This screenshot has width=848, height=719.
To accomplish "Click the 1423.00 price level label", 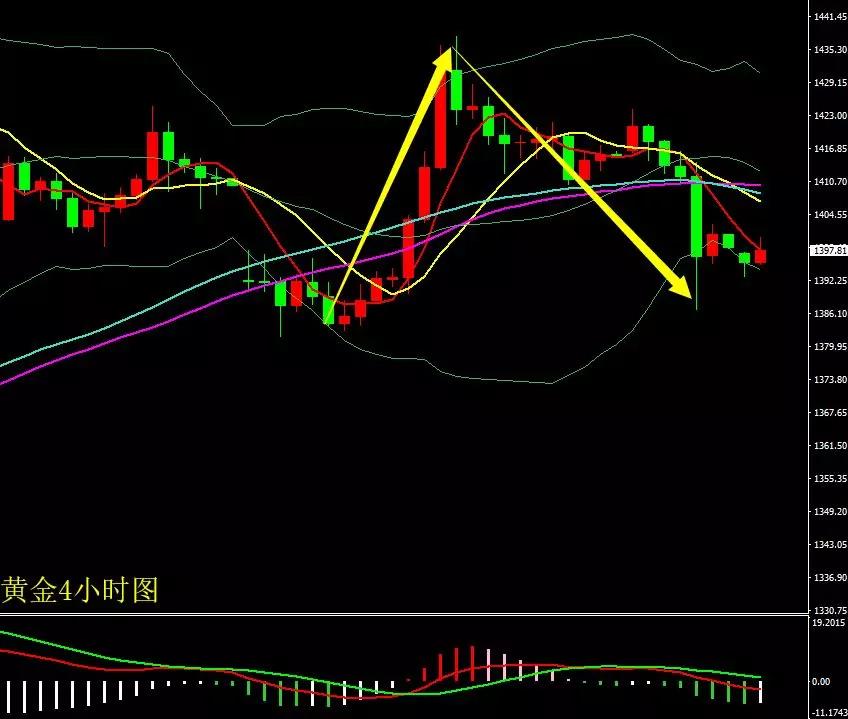I will tap(830, 116).
